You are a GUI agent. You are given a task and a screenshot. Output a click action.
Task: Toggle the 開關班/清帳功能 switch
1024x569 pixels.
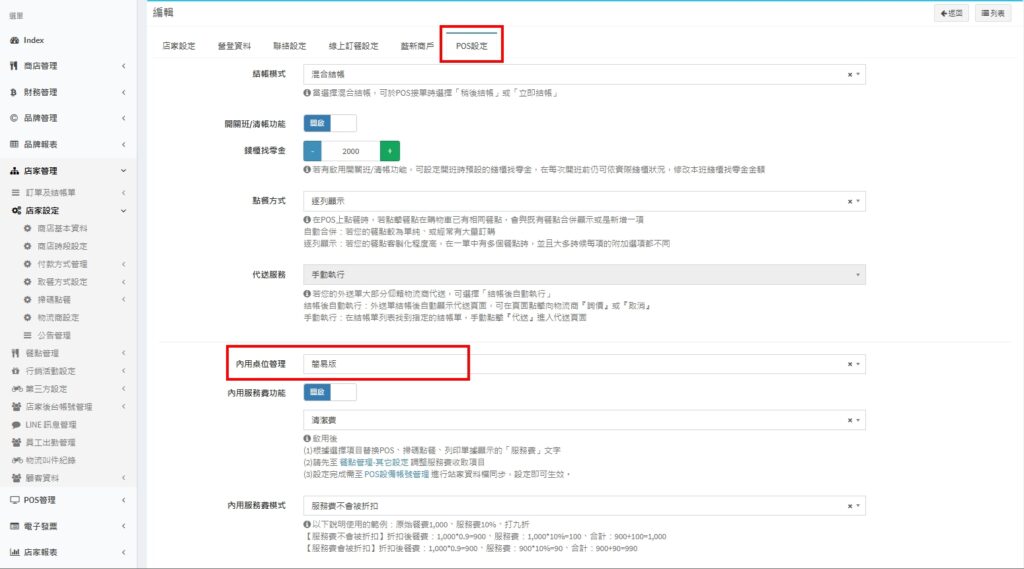329,124
